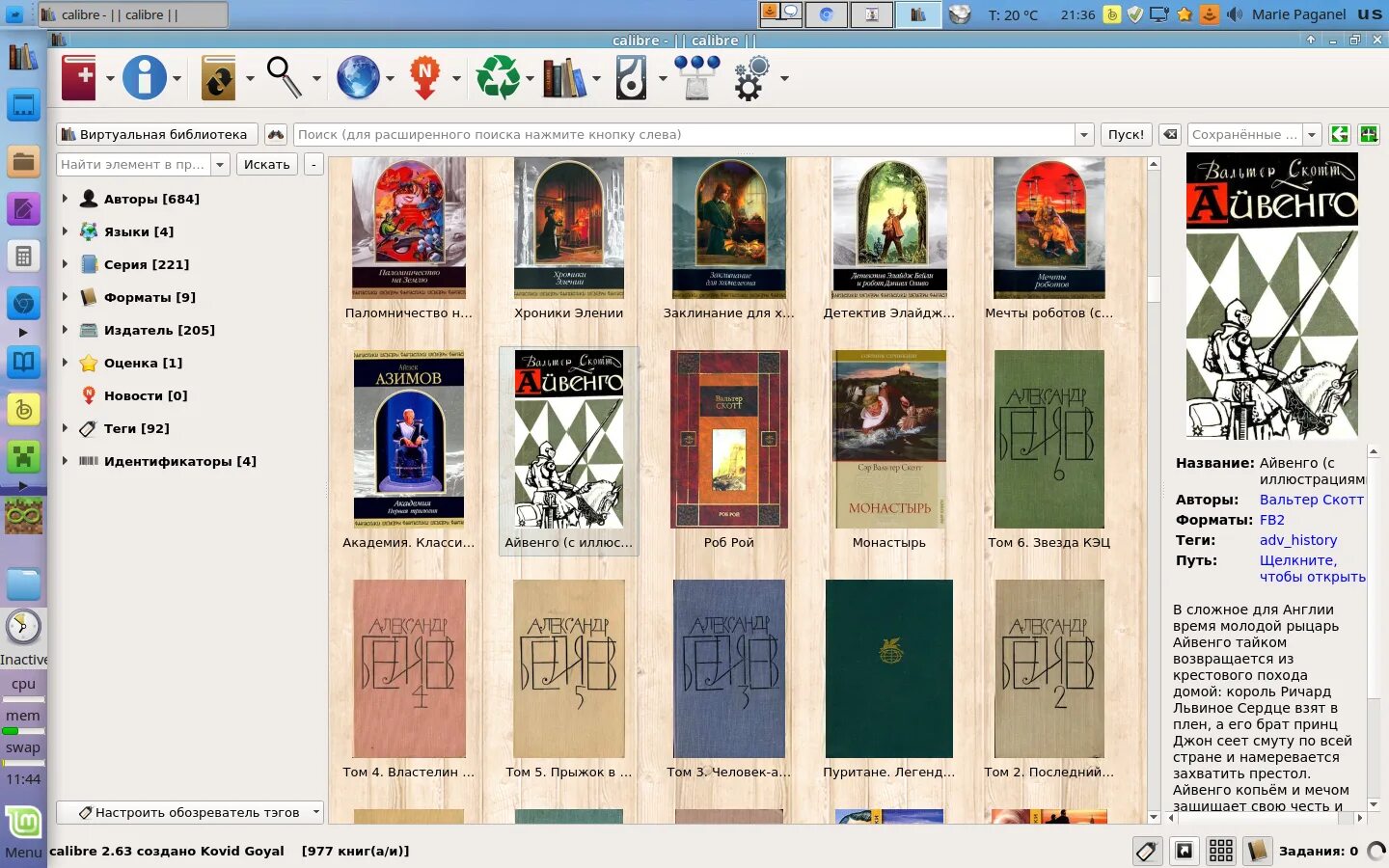Click the adv_history tag link
The width and height of the screenshot is (1389, 868).
pos(1298,540)
